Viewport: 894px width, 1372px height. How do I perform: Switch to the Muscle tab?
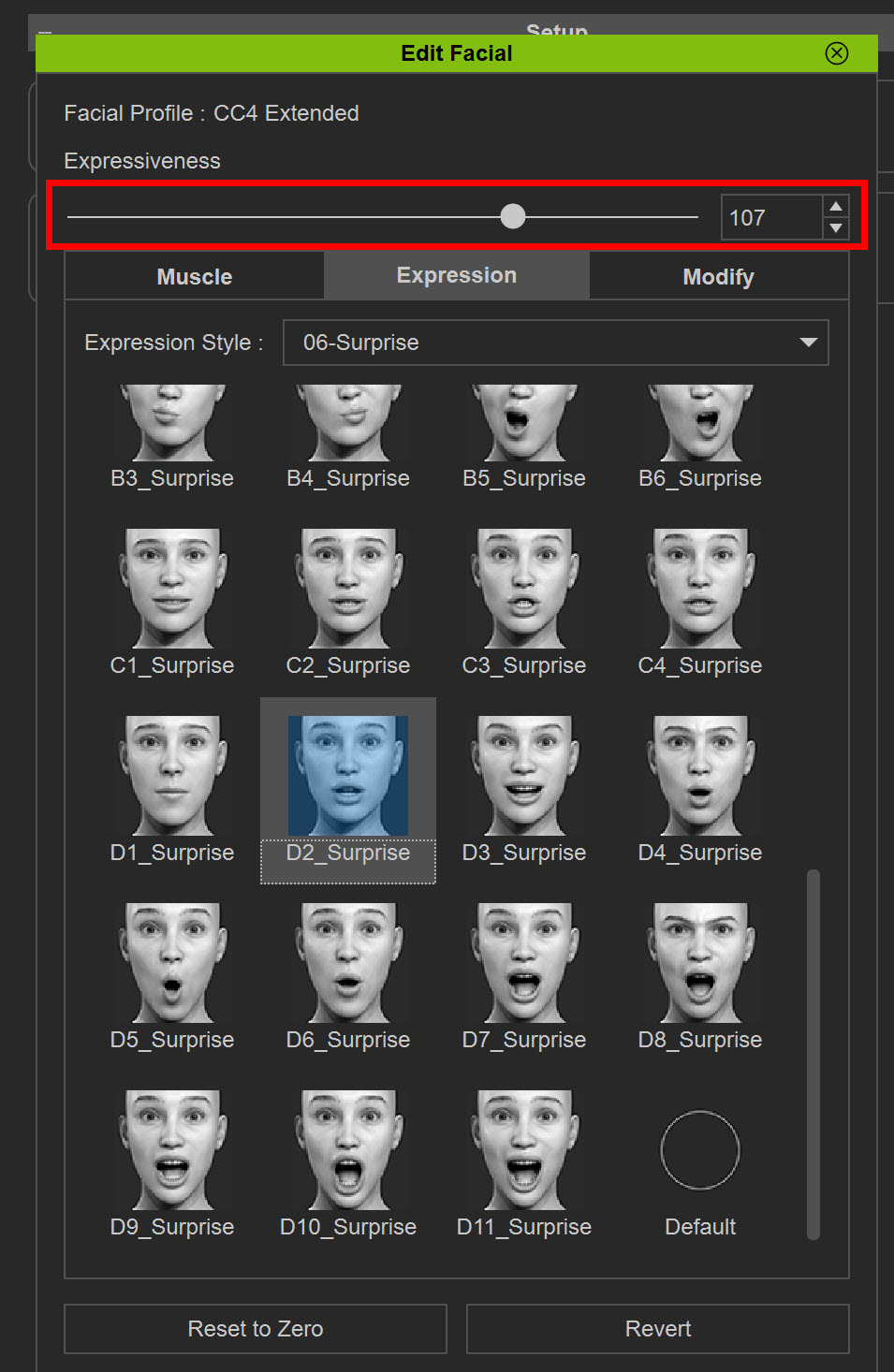pos(195,276)
